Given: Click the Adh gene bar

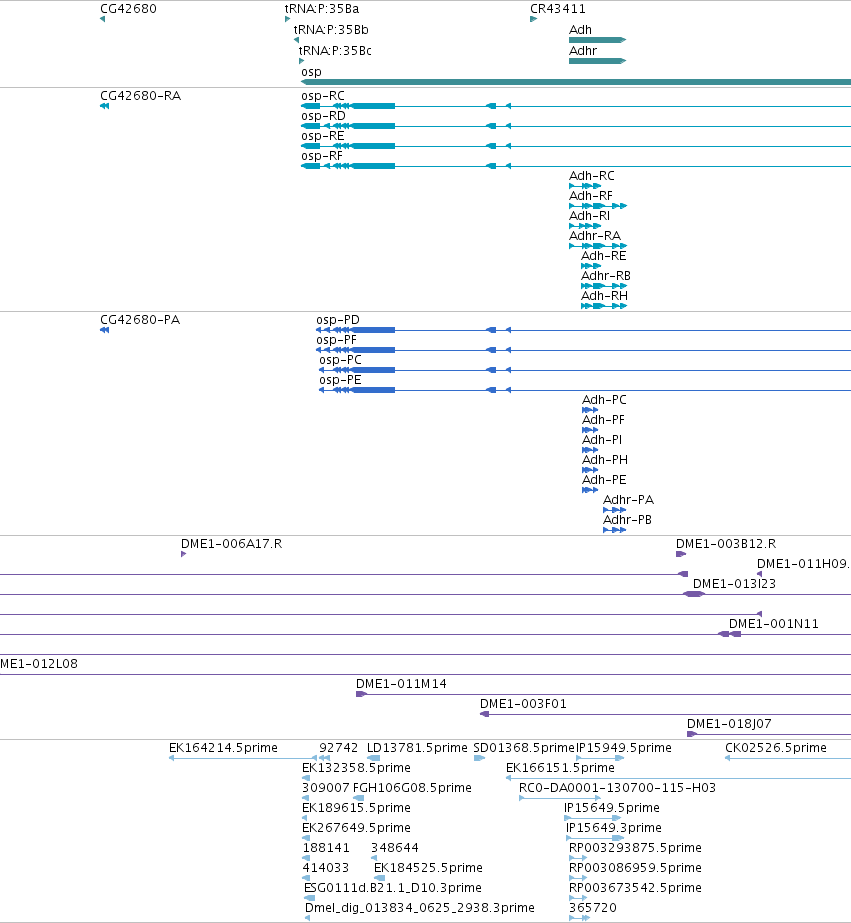Looking at the screenshot, I should point(597,40).
